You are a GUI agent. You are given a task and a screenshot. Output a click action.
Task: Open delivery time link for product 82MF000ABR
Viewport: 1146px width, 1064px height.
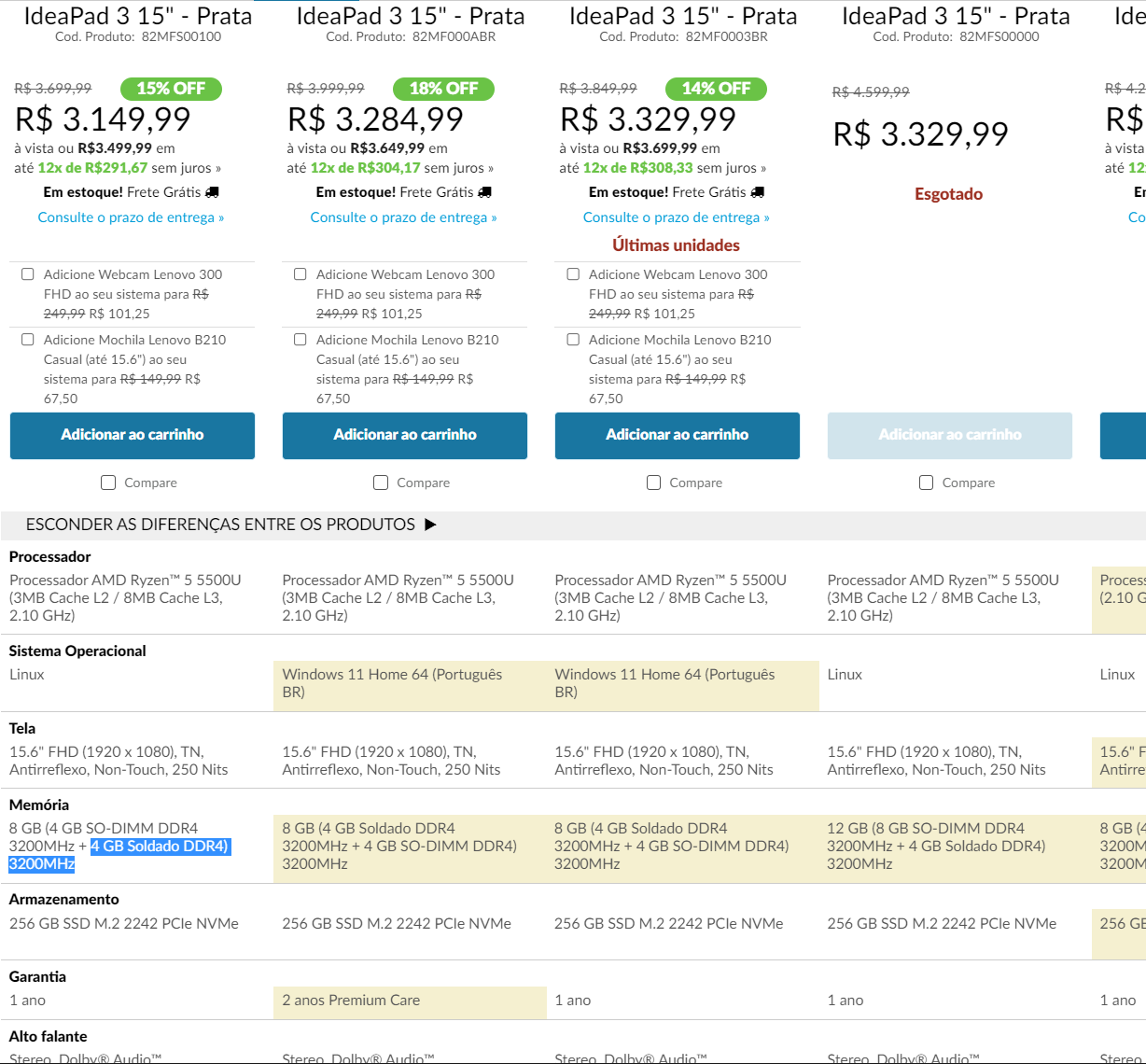point(403,217)
